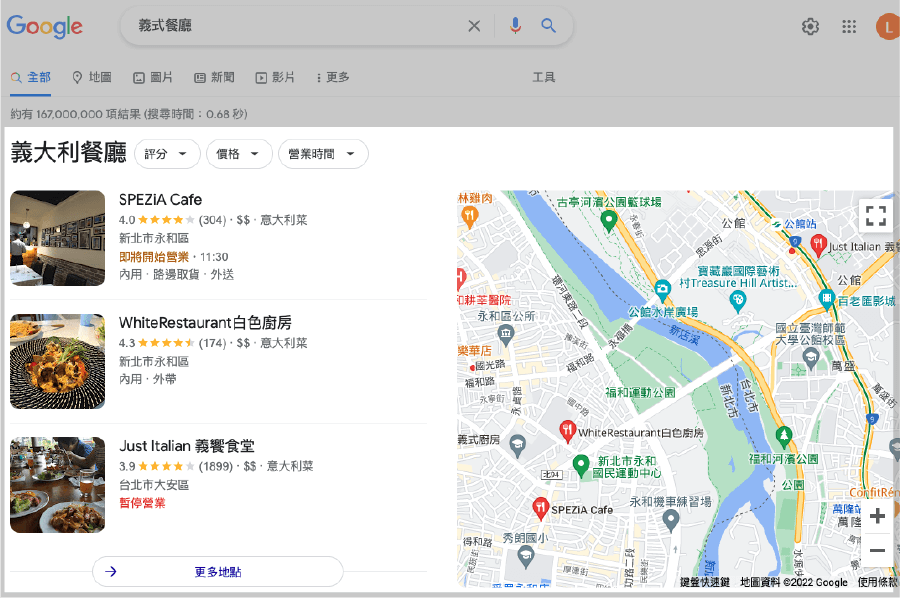The width and height of the screenshot is (900, 598).
Task: Open settings gear icon
Action: 810,26
